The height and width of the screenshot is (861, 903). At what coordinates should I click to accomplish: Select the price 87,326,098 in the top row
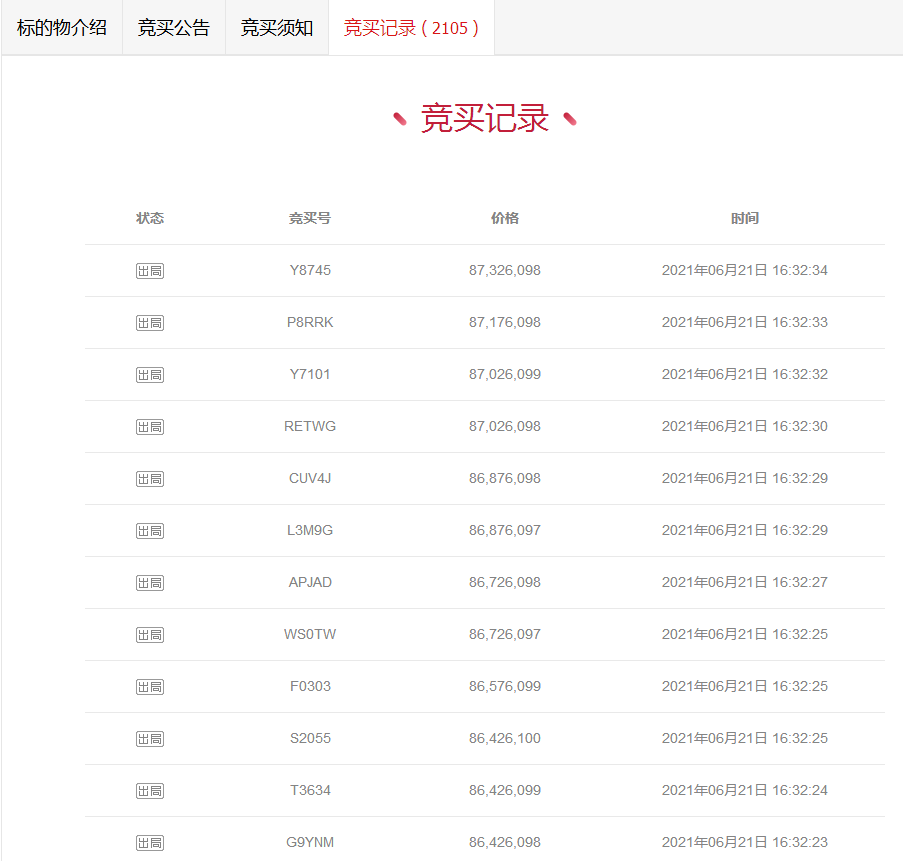click(505, 270)
